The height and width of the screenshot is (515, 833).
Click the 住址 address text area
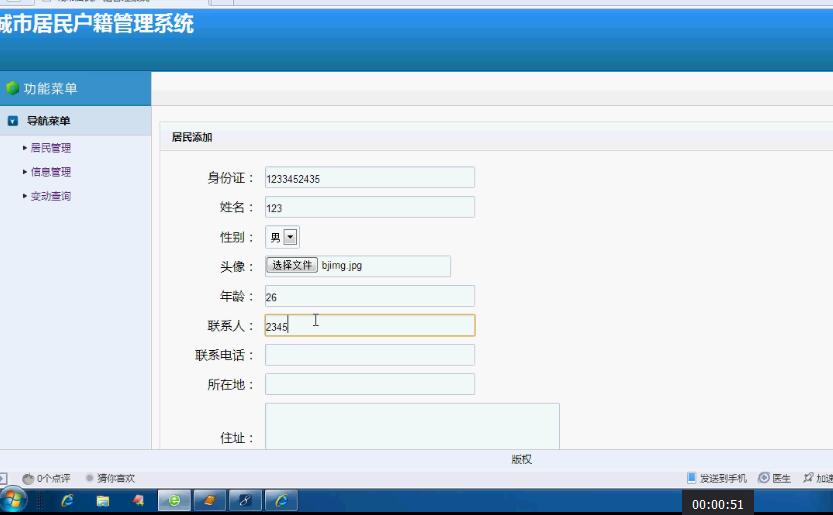(x=412, y=426)
